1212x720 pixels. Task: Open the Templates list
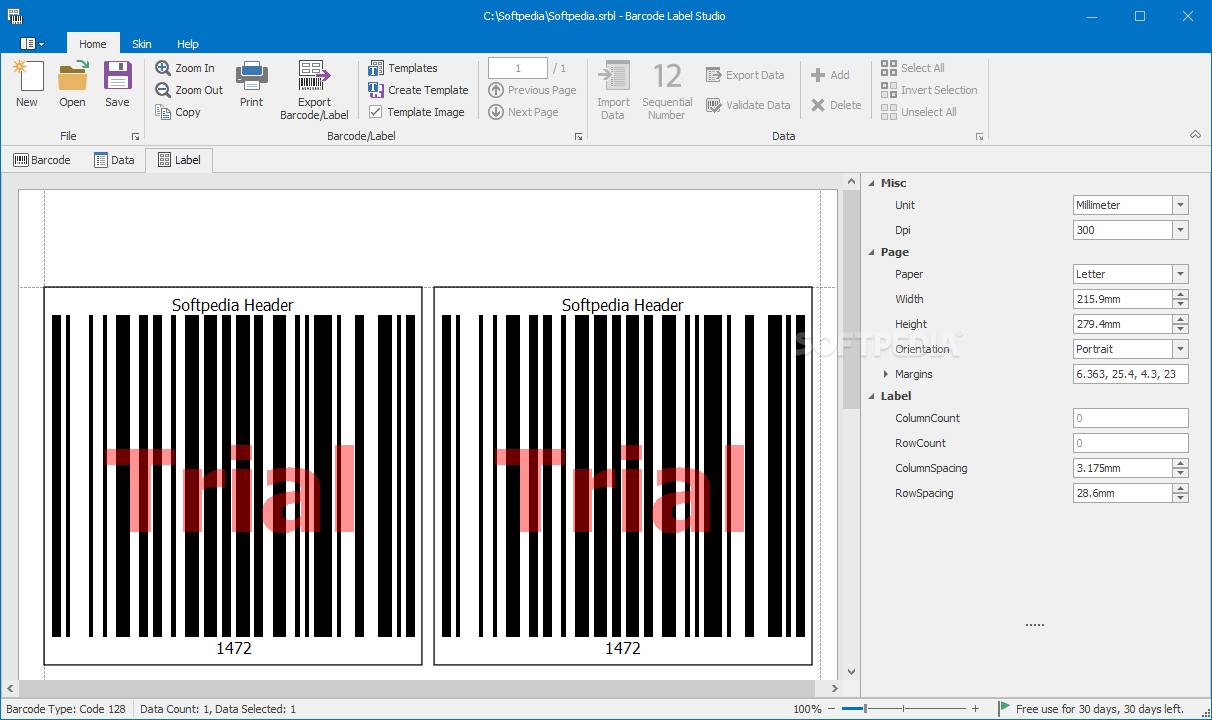403,68
